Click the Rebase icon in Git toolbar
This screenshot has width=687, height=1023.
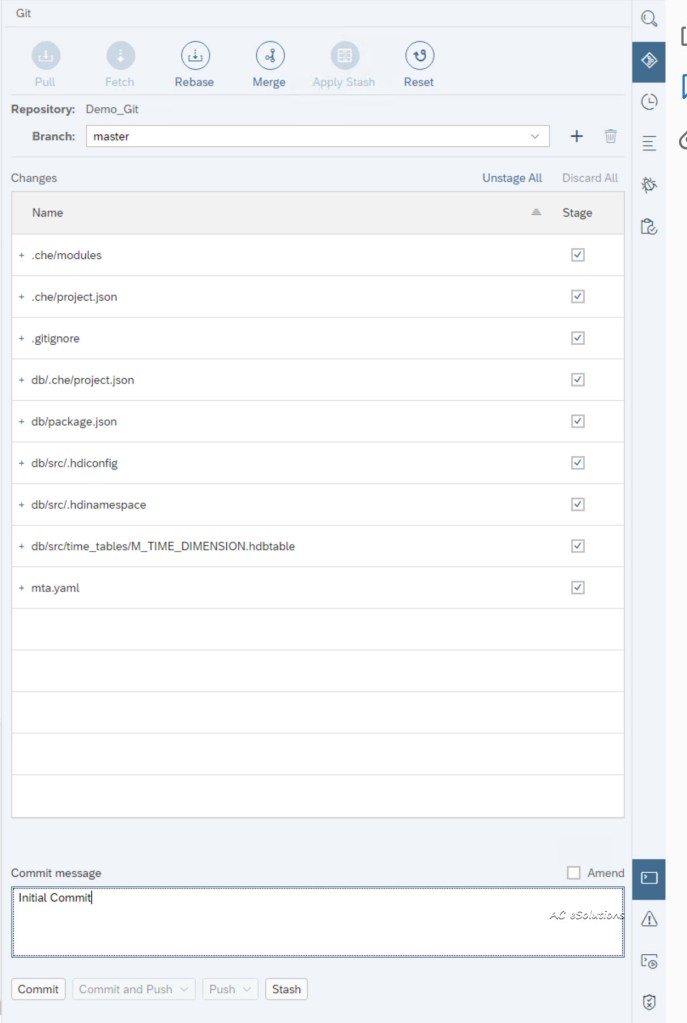[194, 56]
